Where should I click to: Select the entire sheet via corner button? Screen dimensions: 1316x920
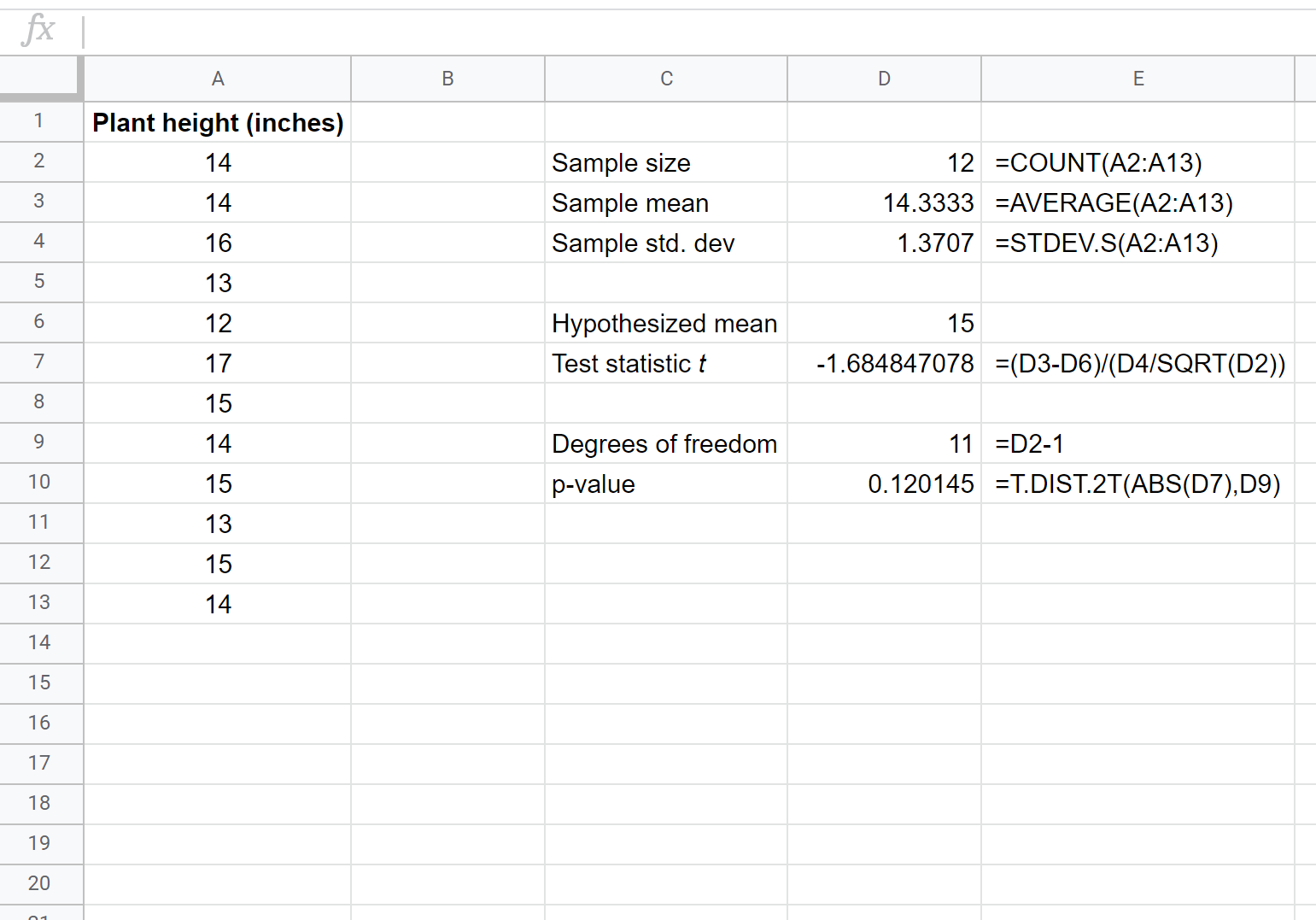tap(41, 78)
